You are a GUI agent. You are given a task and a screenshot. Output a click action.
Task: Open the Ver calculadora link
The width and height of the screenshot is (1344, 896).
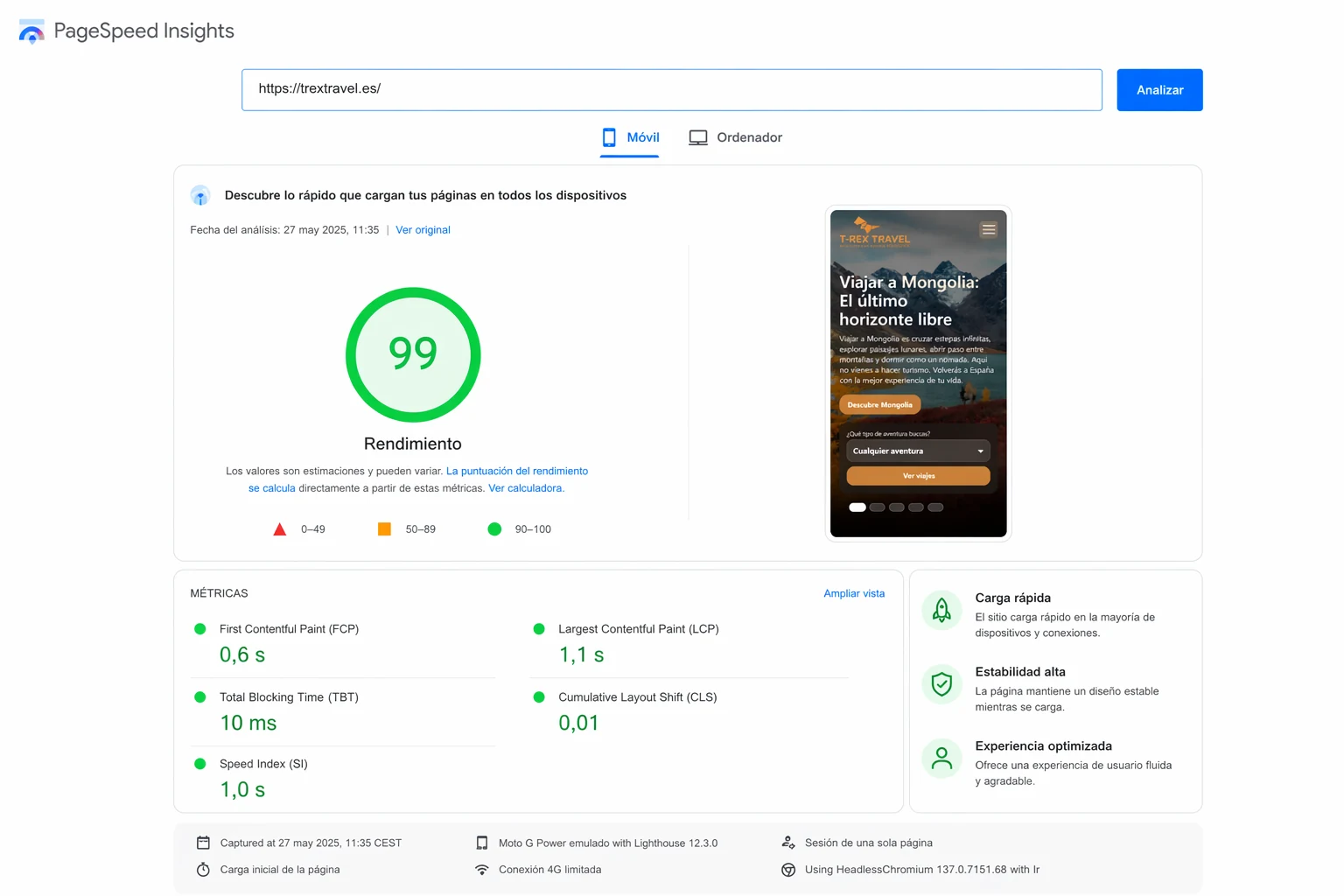click(526, 488)
